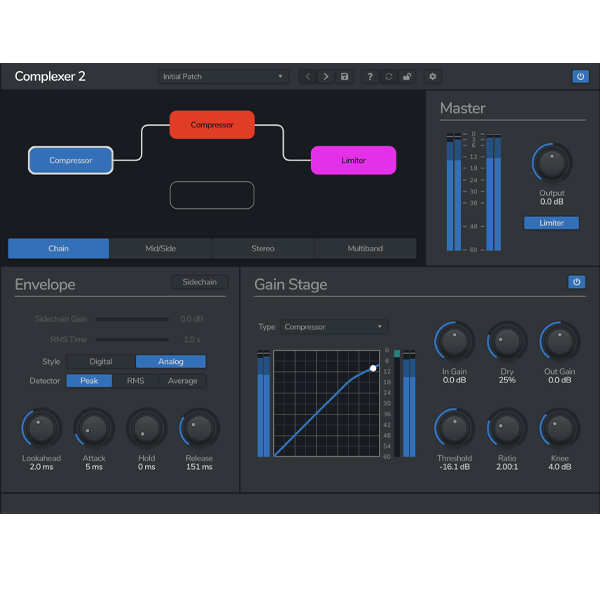Select the magenta Limiter node
The image size is (600, 600).
click(354, 160)
